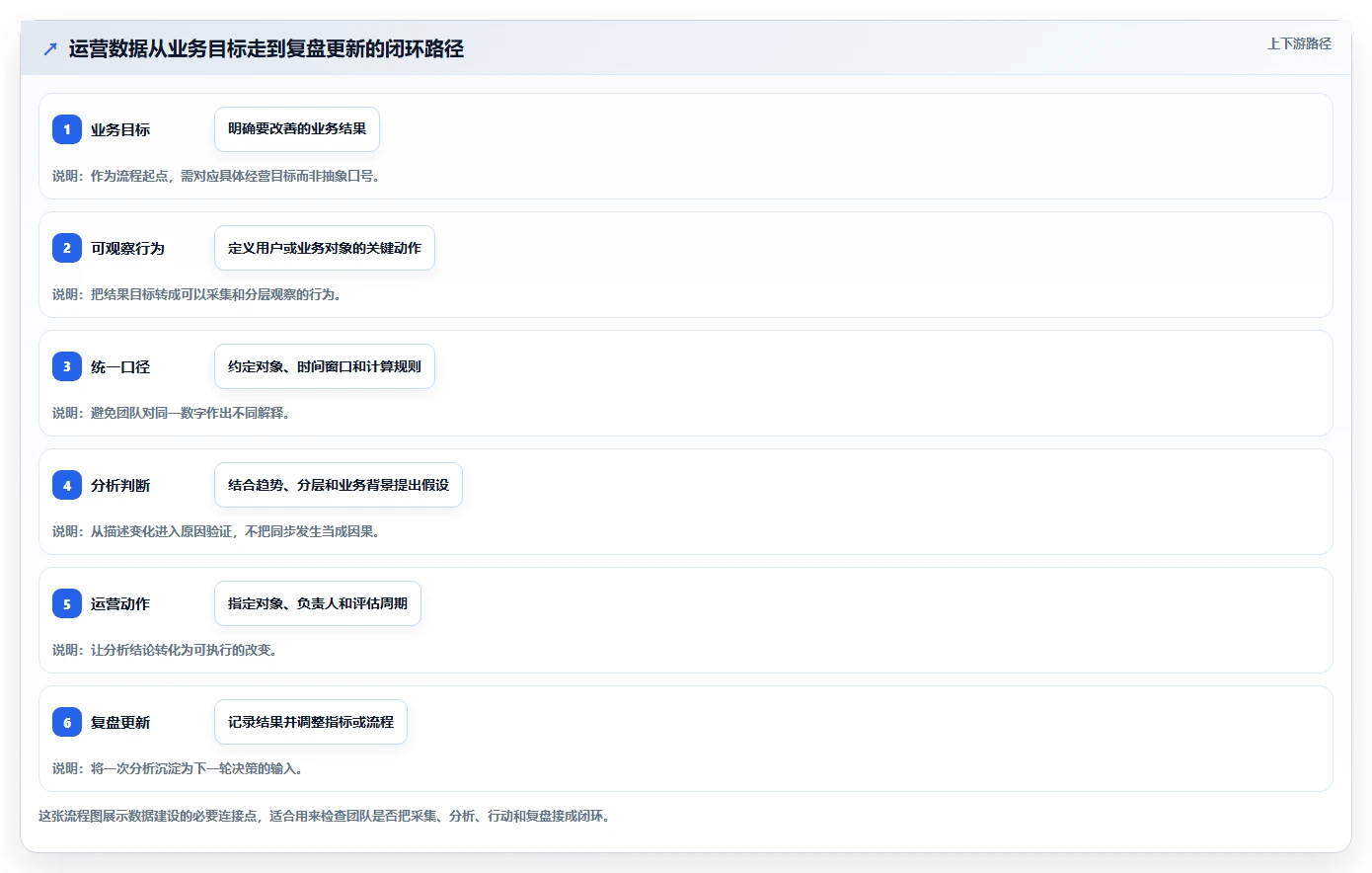Select the 结合趋势、分层和业务背景提出假设 chip

click(339, 485)
